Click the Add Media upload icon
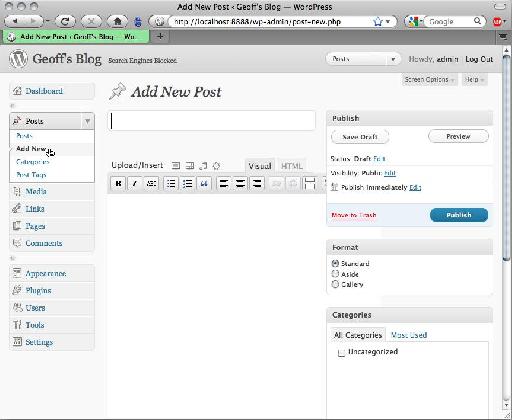The image size is (512, 420). [x=216, y=165]
